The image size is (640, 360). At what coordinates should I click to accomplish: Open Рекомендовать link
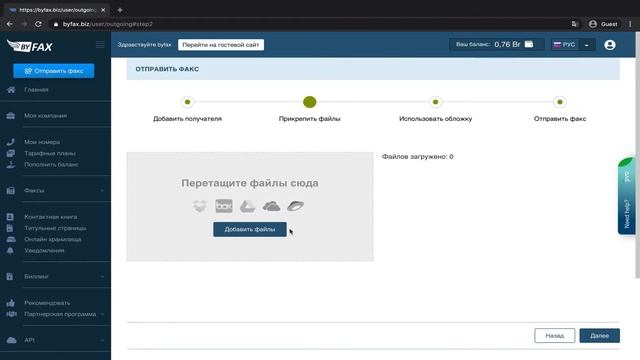pyautogui.click(x=47, y=303)
